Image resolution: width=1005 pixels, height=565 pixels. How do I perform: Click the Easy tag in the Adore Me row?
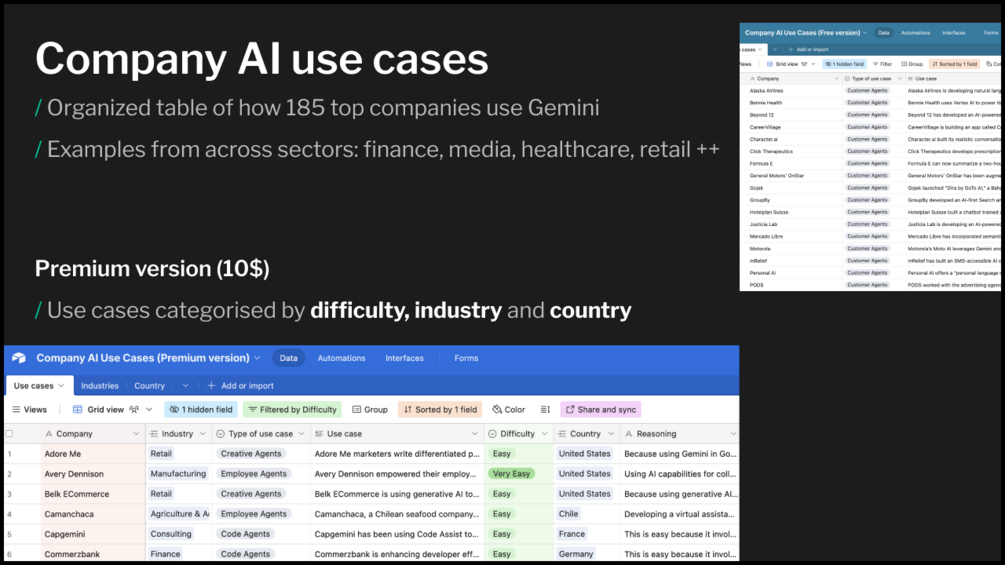[x=501, y=454]
